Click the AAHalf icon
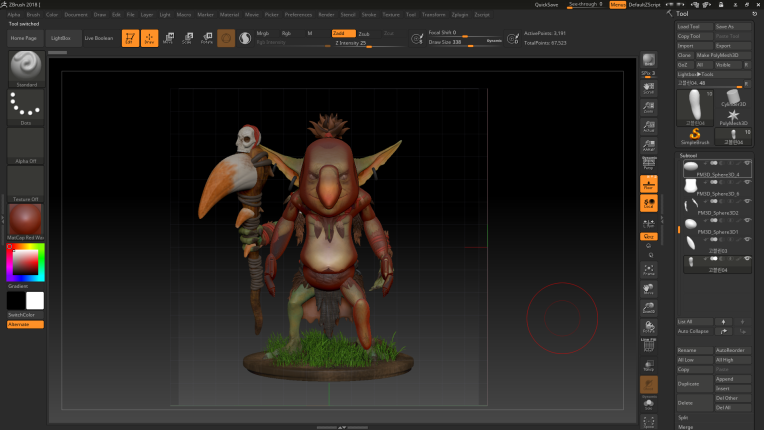The image size is (764, 430). [x=649, y=145]
